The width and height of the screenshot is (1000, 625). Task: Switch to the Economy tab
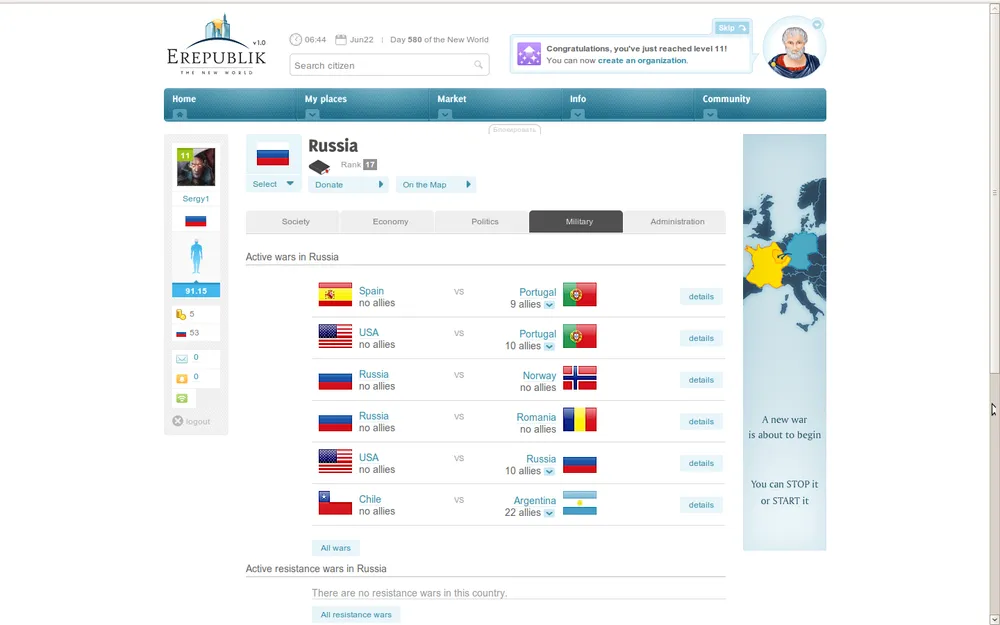coord(390,222)
